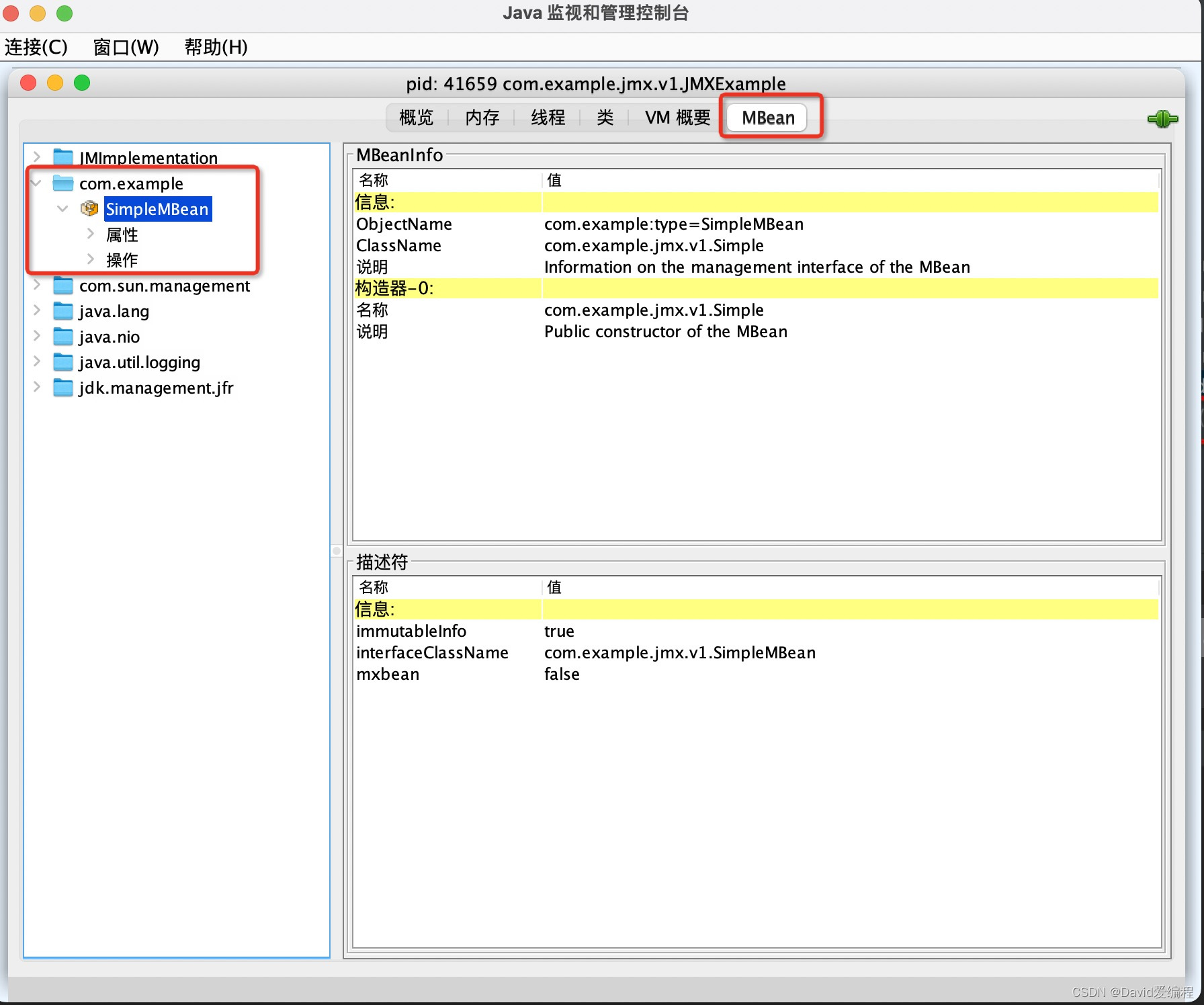
Task: Click the ClassName row label
Action: click(x=398, y=245)
